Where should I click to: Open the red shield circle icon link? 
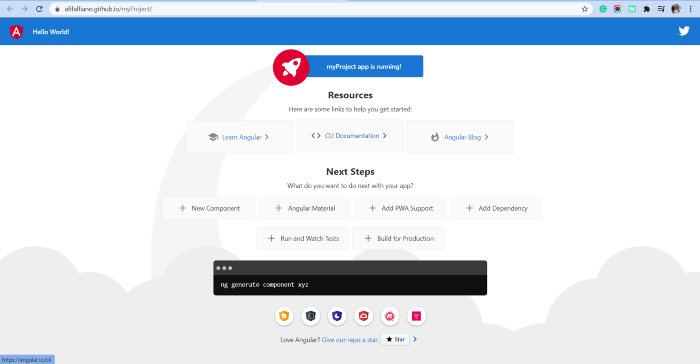click(x=363, y=316)
